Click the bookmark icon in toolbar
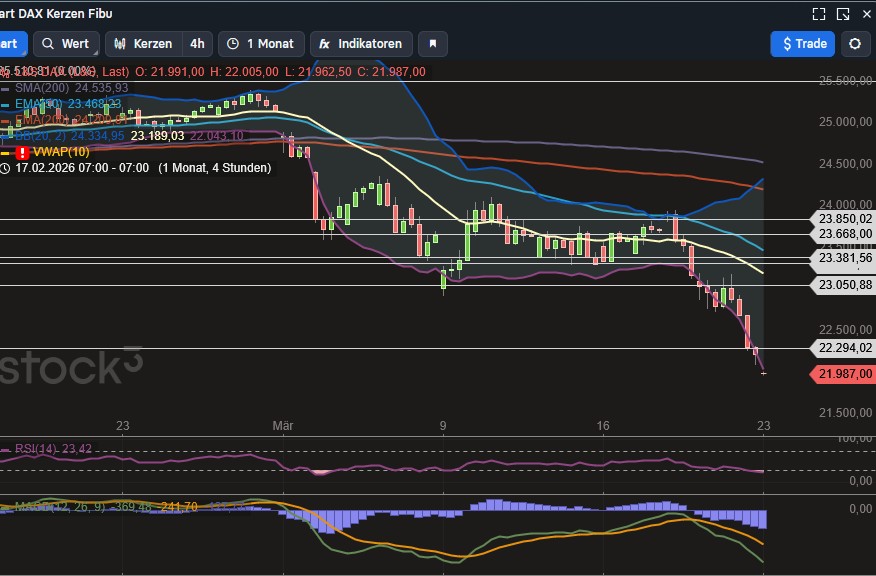This screenshot has height=576, width=876. tap(433, 44)
